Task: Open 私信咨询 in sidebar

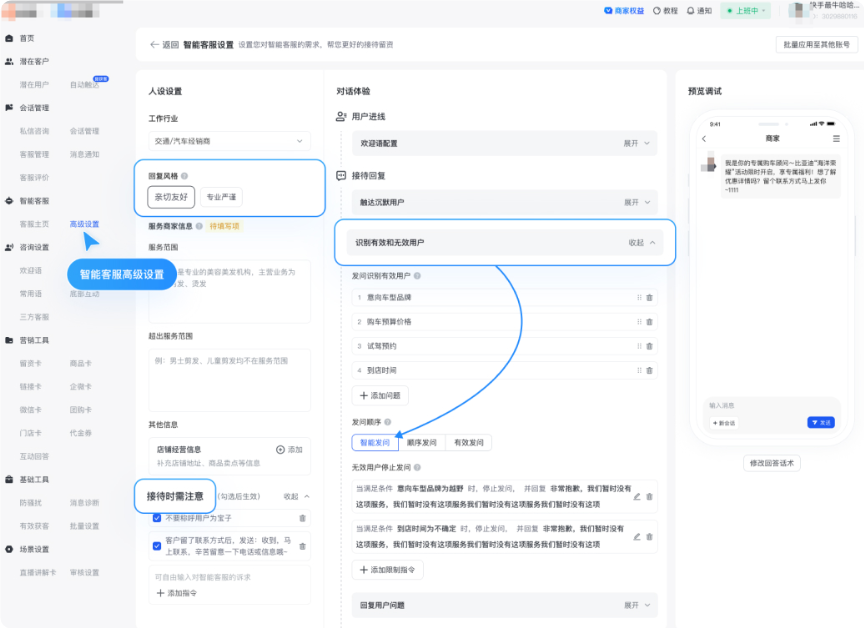Action: (34, 131)
